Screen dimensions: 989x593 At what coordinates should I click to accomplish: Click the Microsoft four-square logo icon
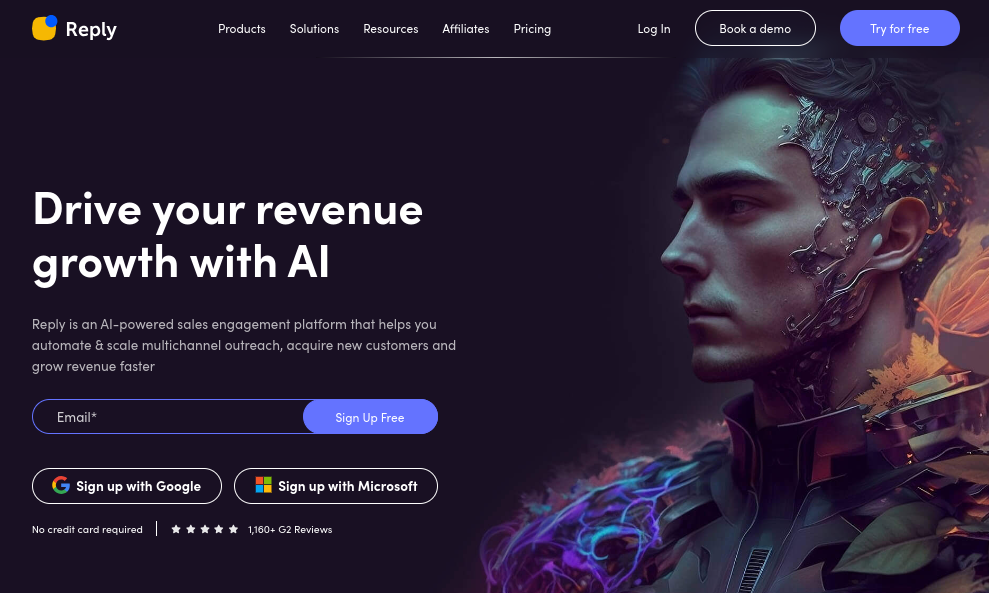click(264, 484)
